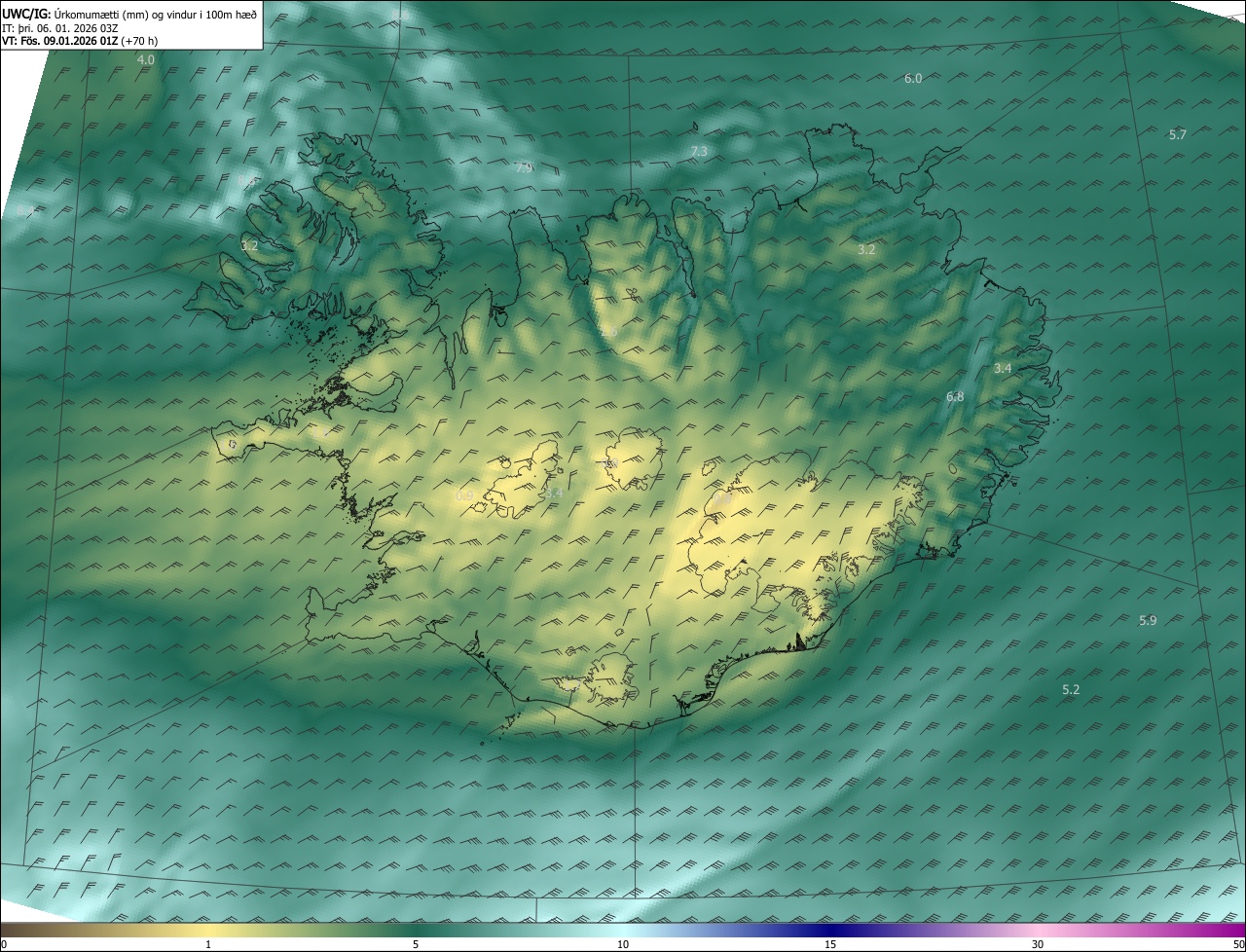1246x952 pixels.
Task: Select the 5.2 value label
Action: 1071,689
